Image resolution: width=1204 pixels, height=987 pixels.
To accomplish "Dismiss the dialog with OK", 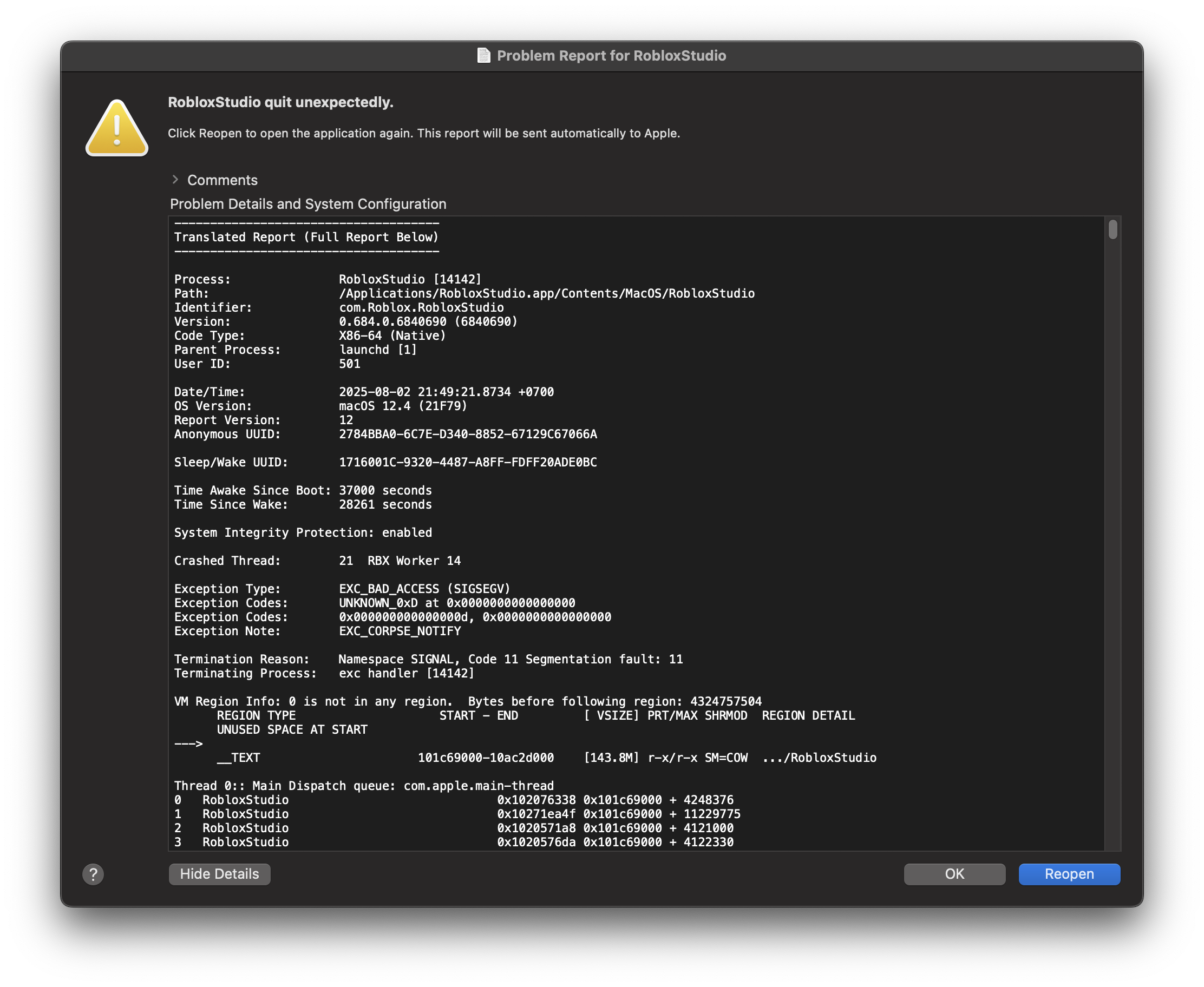I will (954, 874).
